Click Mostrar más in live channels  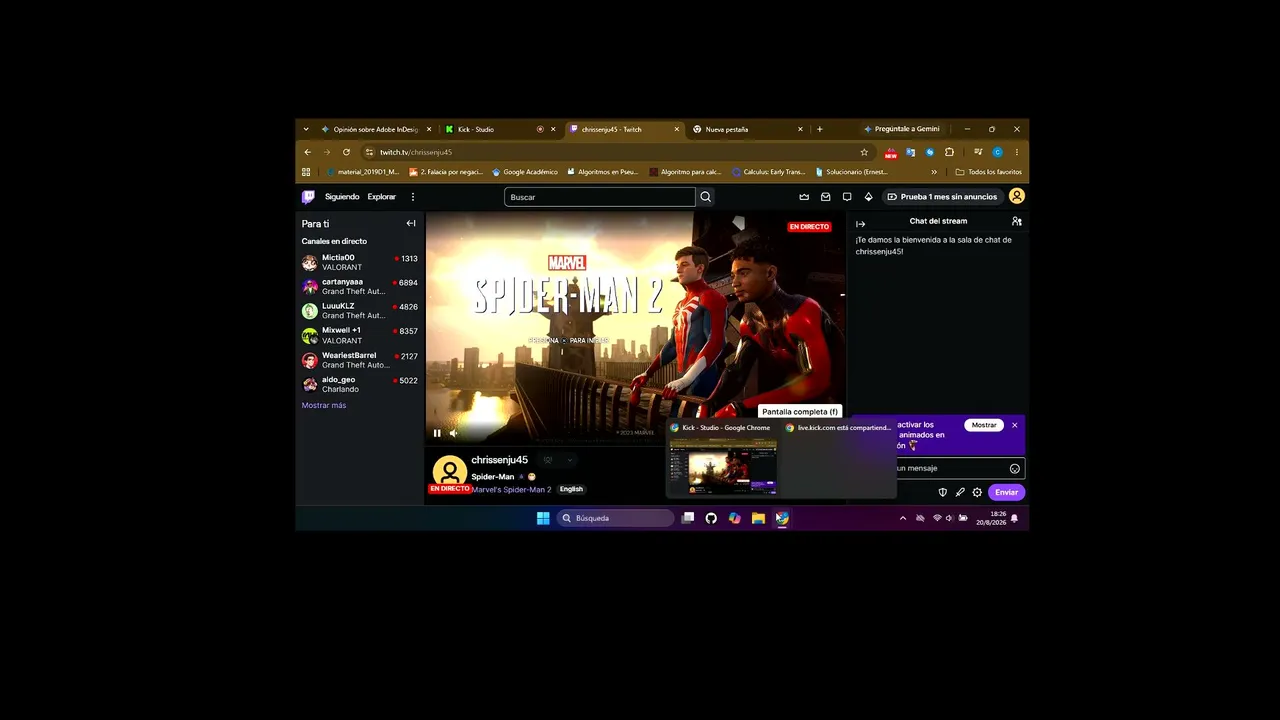tap(324, 405)
